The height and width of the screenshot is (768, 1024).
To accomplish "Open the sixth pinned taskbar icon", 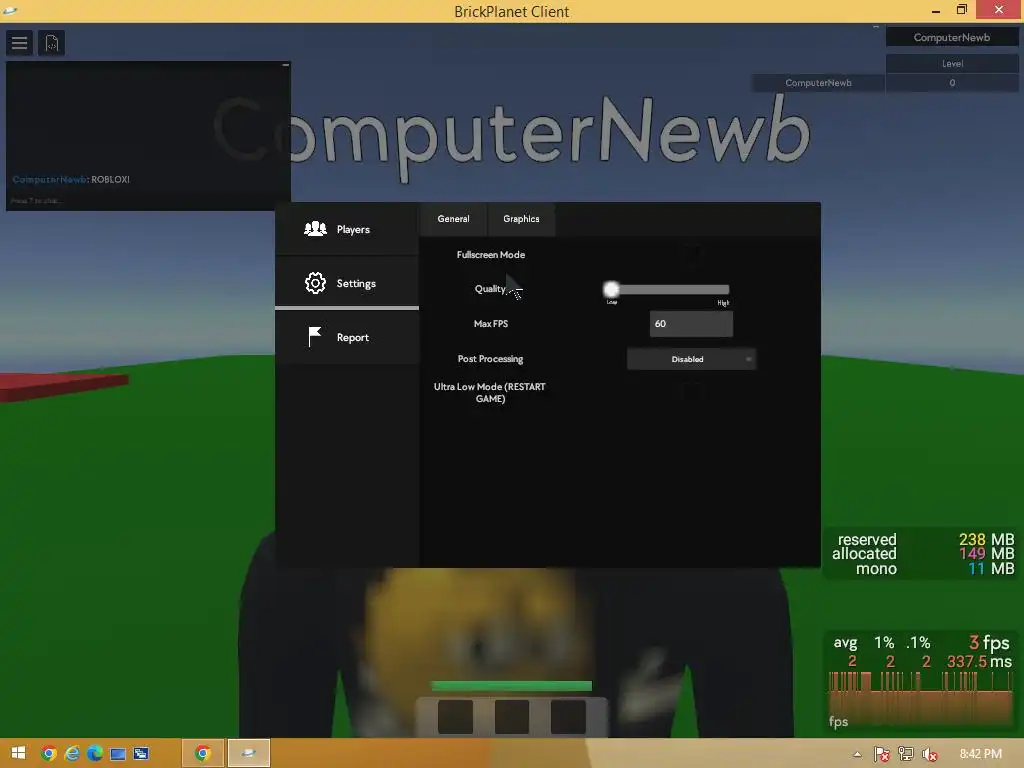I will pos(140,754).
